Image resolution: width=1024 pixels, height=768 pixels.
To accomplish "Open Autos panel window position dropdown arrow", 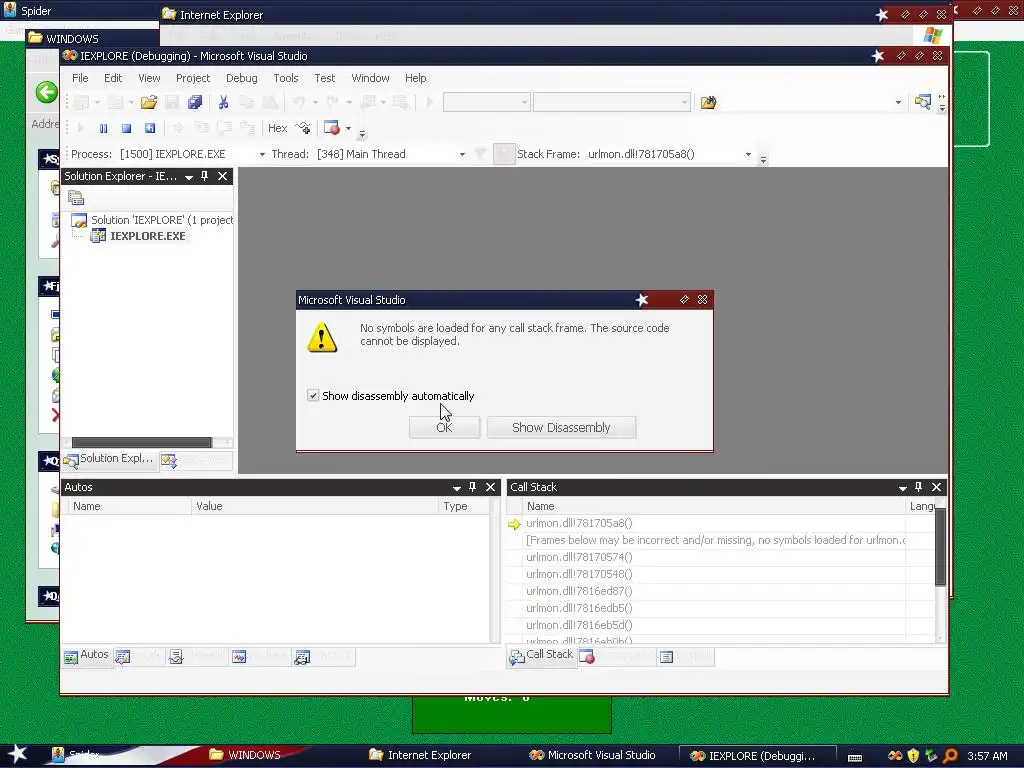I will [x=456, y=488].
